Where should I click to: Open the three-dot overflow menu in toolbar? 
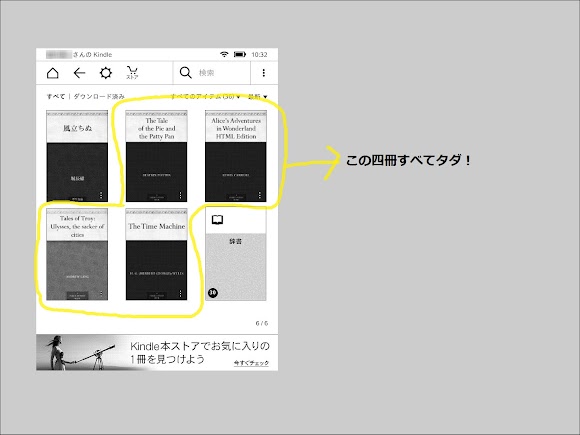264,73
